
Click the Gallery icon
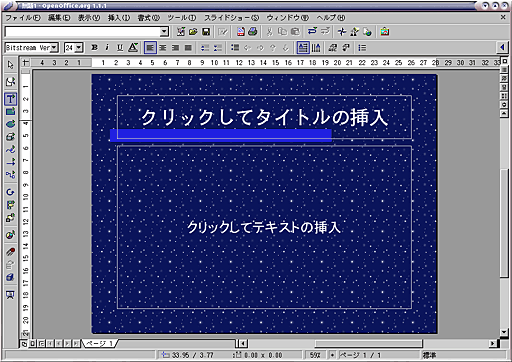tap(385, 32)
